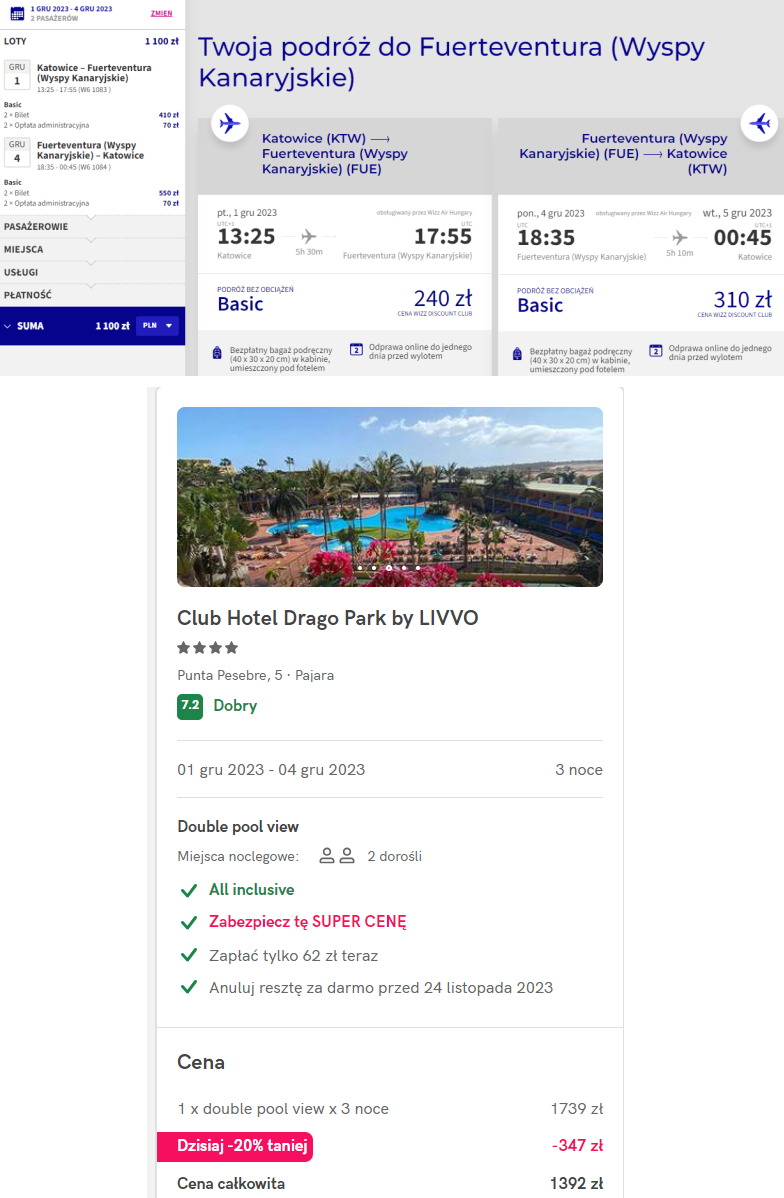Expand the SUMA total chevron
784x1198 pixels.
[8, 326]
